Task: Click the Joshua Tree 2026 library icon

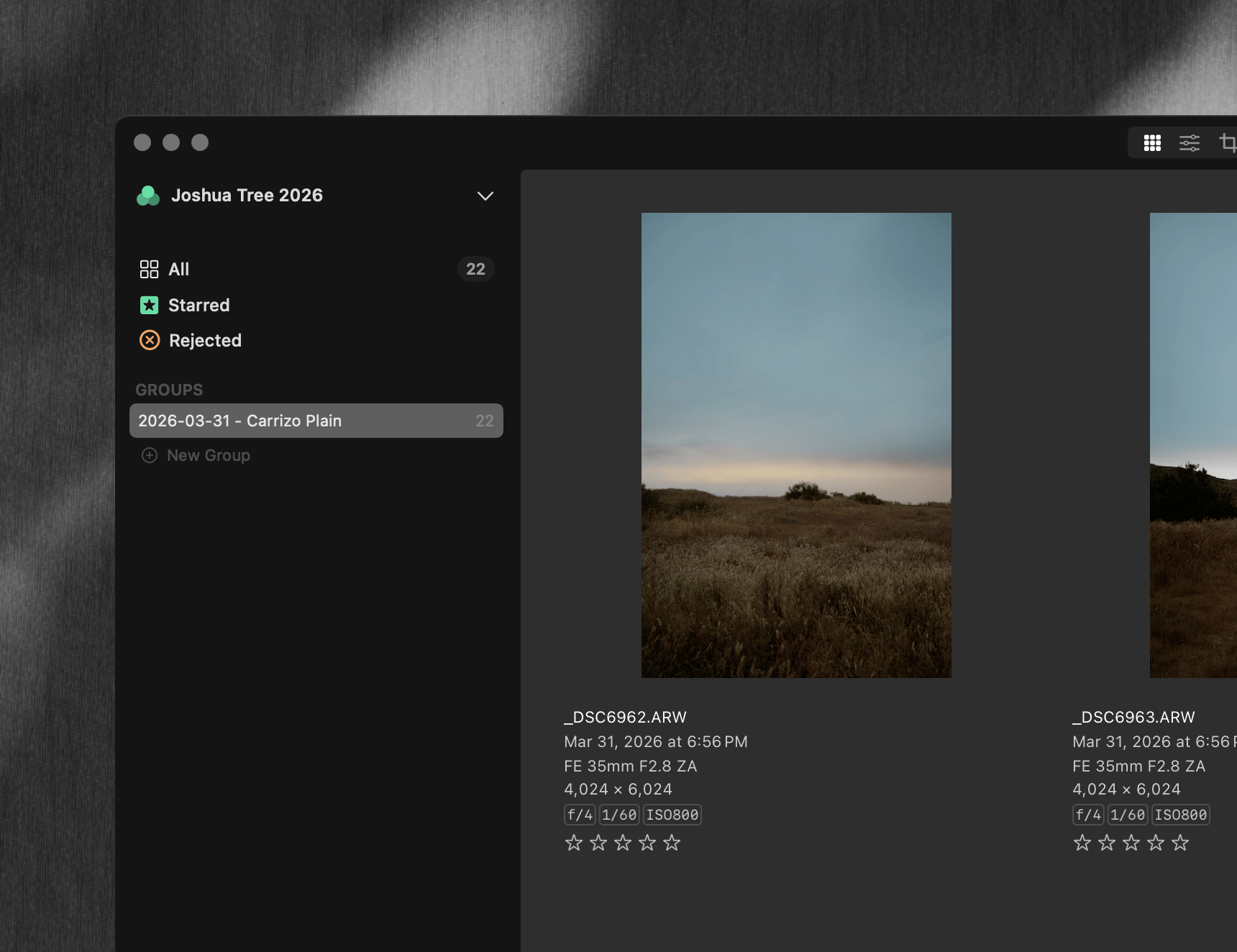Action: tap(148, 196)
